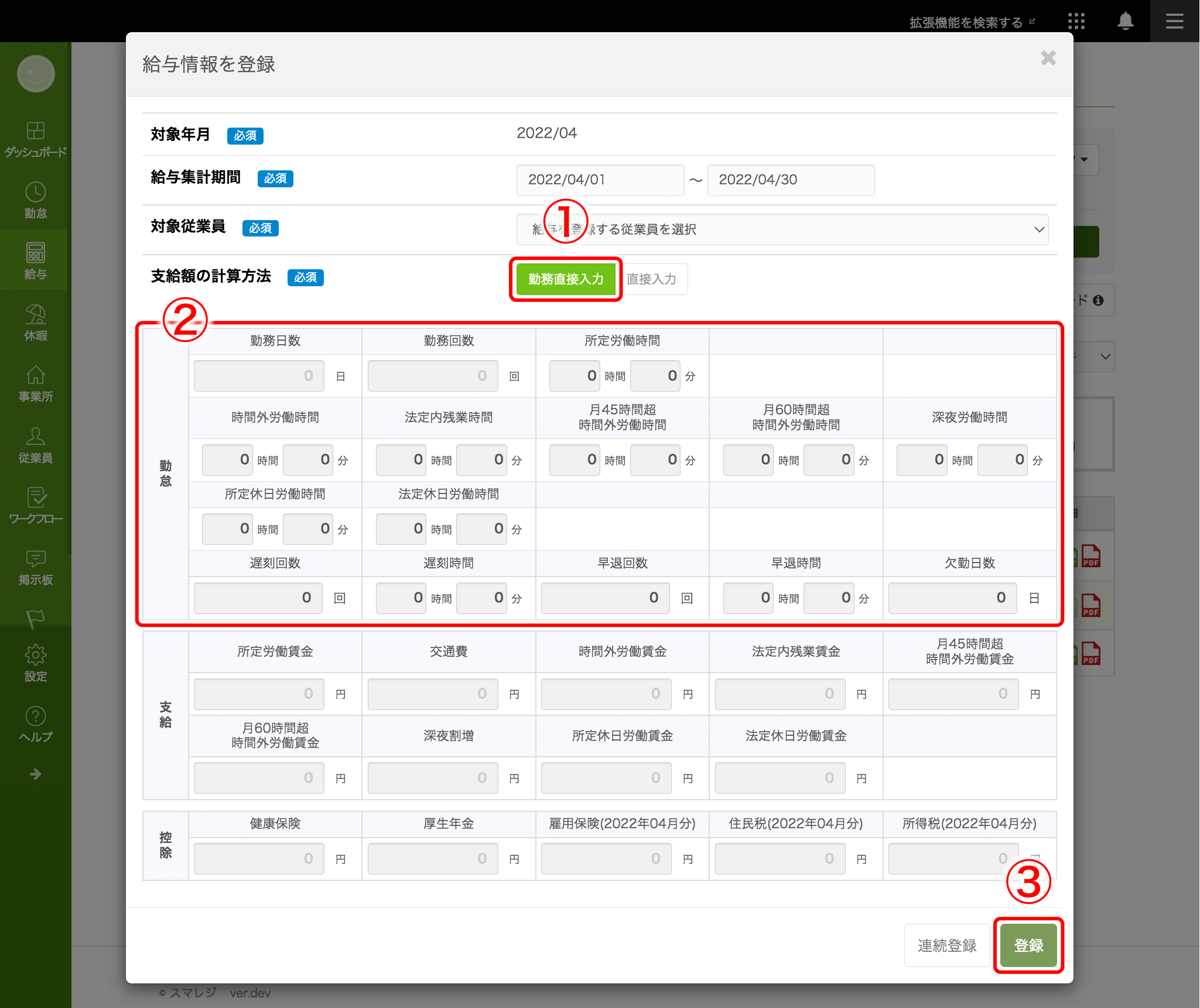Open the 設定 settings gear icon

coord(36,655)
